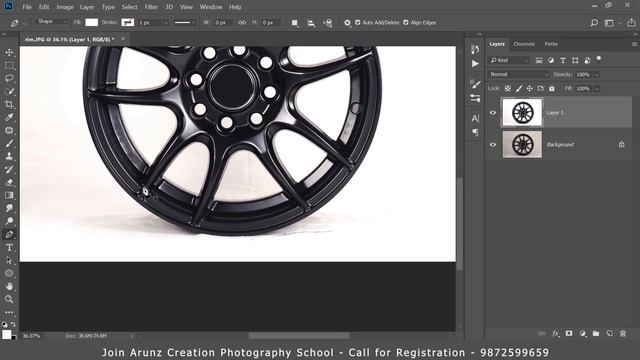Select the Dodge tool
The width and height of the screenshot is (640, 360).
point(9,221)
